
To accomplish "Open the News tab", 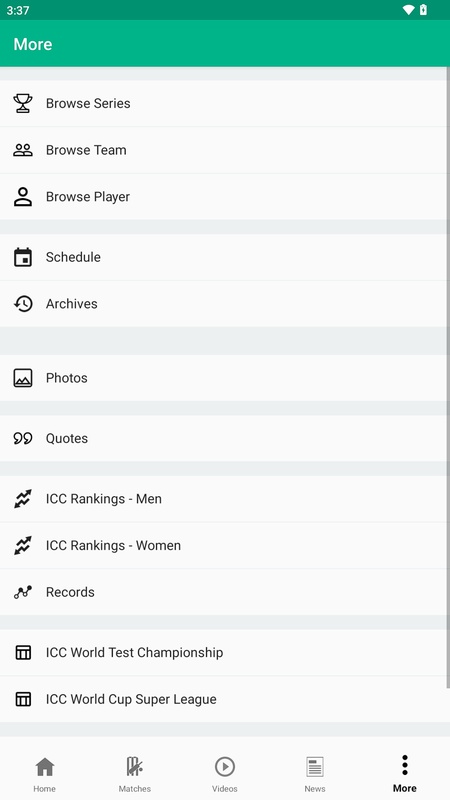I will point(315,774).
